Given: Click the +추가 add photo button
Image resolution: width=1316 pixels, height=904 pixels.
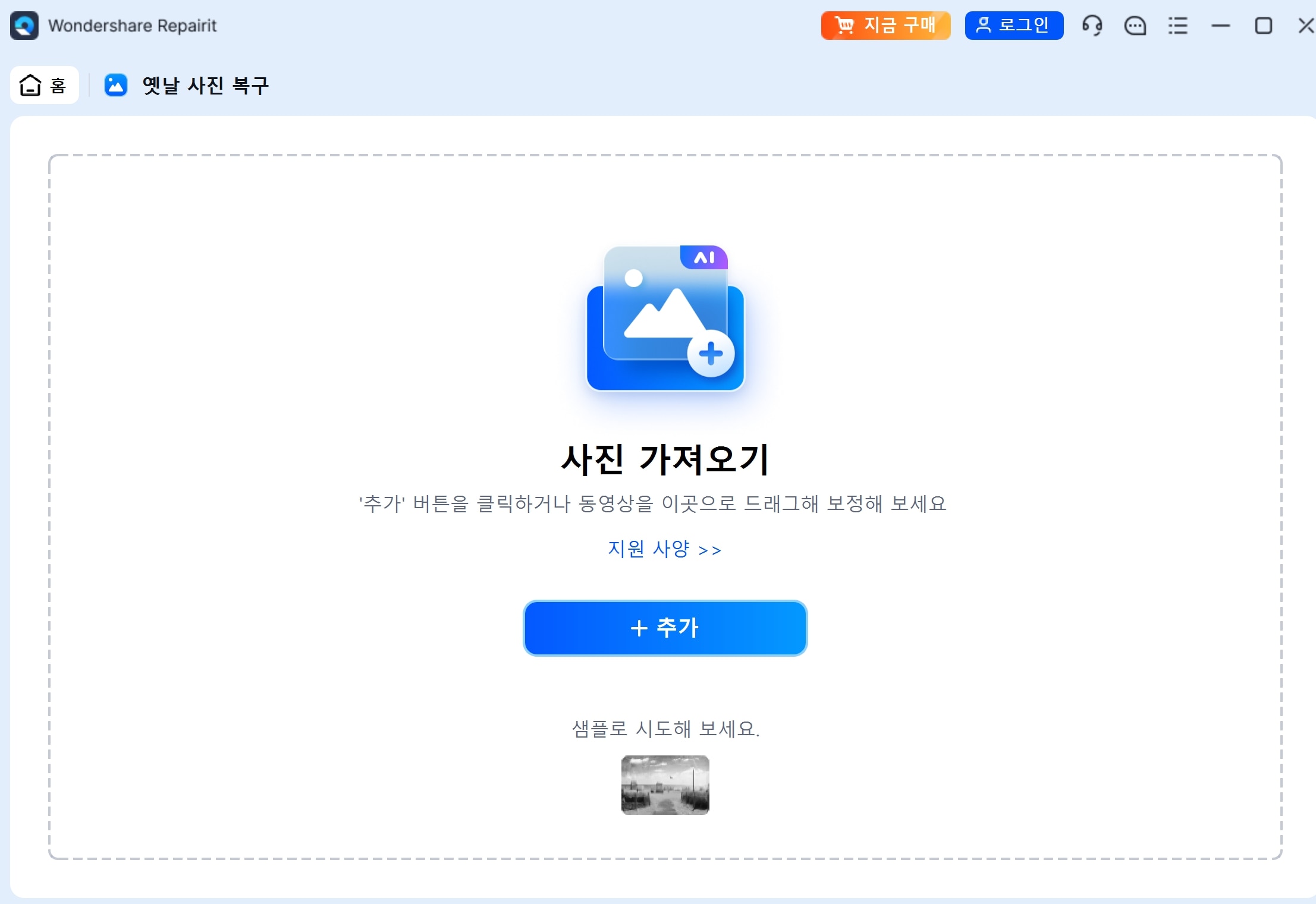Looking at the screenshot, I should point(665,628).
